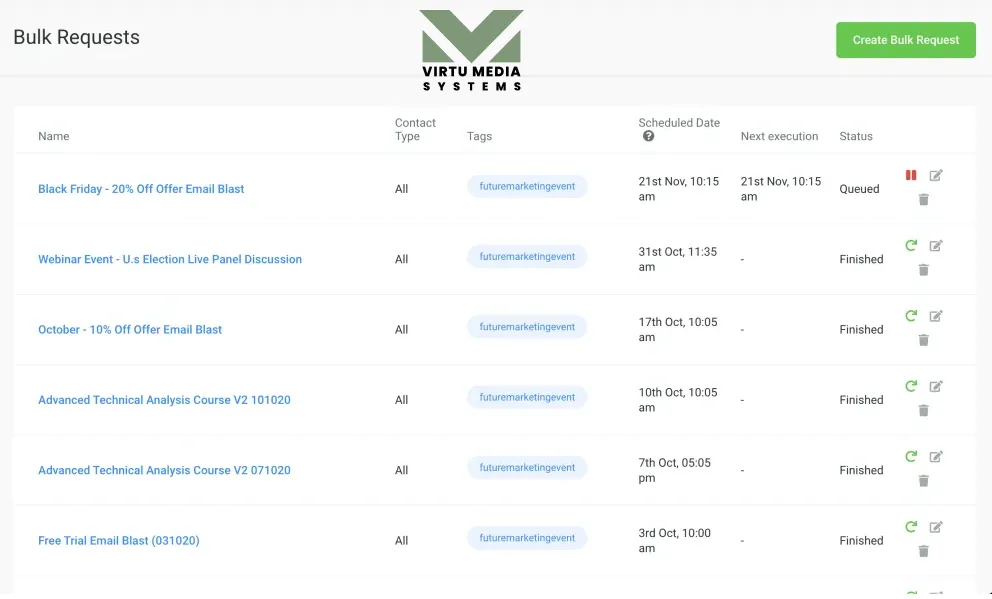Click futuremarketingevent tag in Free Trial Email Blast row

(x=527, y=538)
